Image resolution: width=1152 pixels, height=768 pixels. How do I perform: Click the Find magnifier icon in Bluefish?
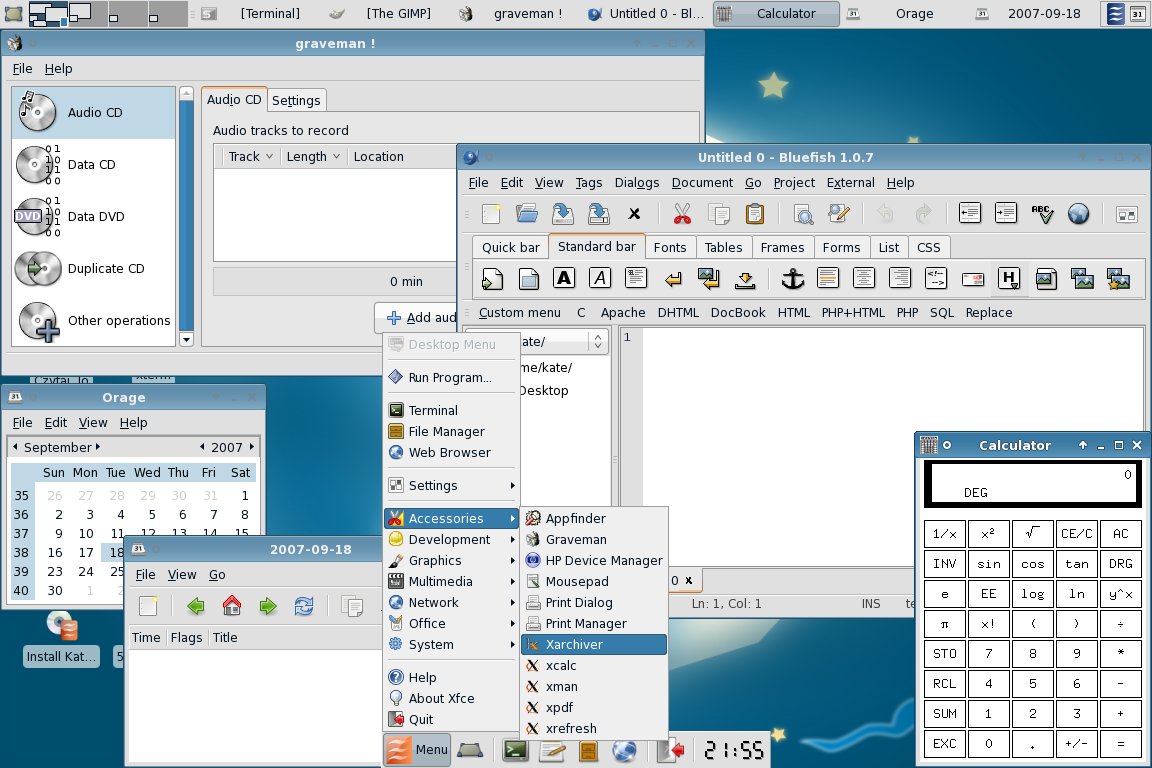[804, 214]
